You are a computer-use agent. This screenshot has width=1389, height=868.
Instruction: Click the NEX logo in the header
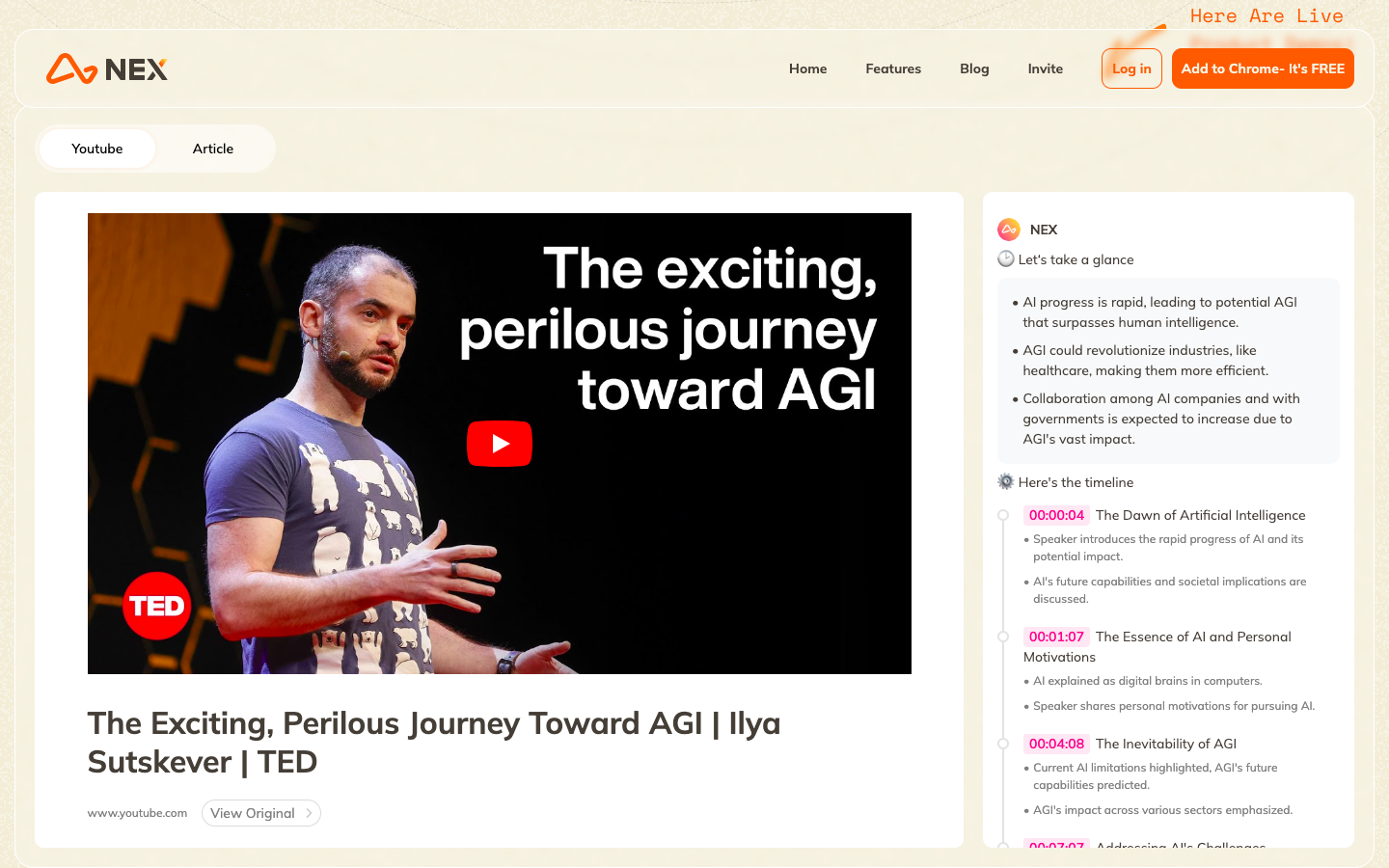(107, 69)
